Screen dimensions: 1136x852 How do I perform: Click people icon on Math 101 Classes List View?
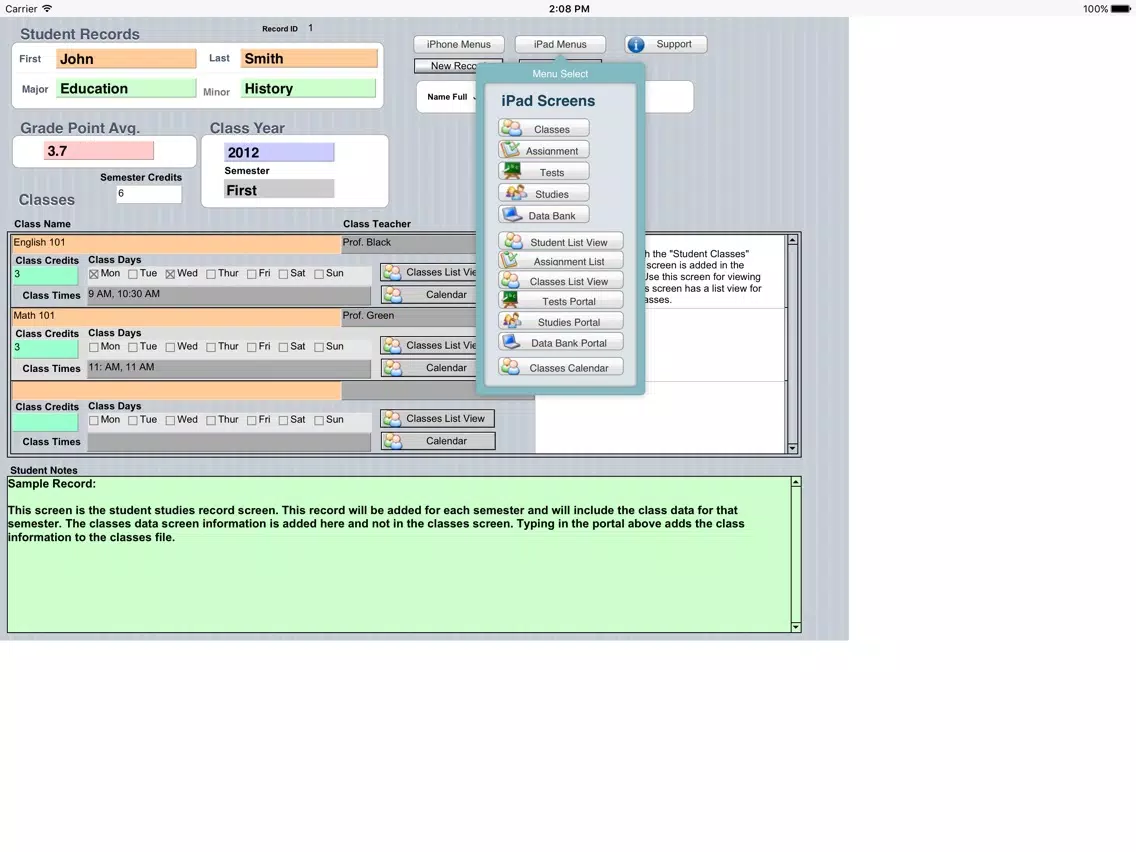(393, 346)
